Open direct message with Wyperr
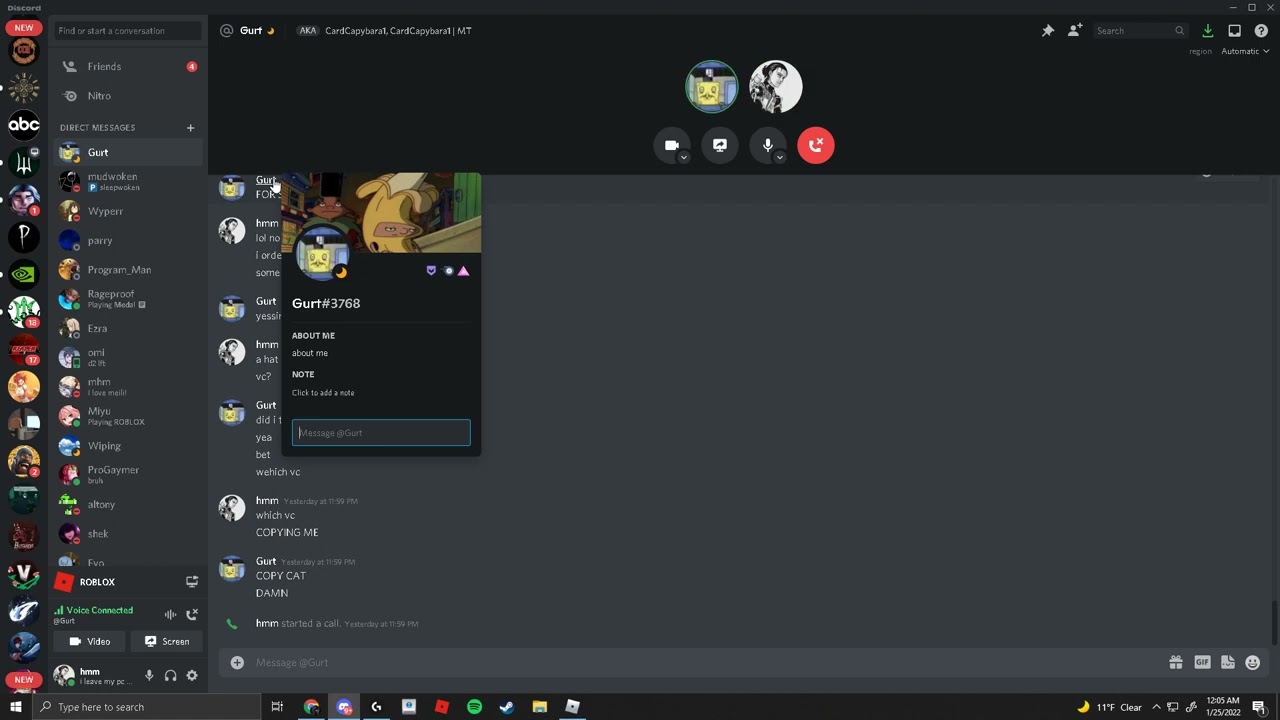Screen dimensions: 1280x720 (x=129, y=211)
